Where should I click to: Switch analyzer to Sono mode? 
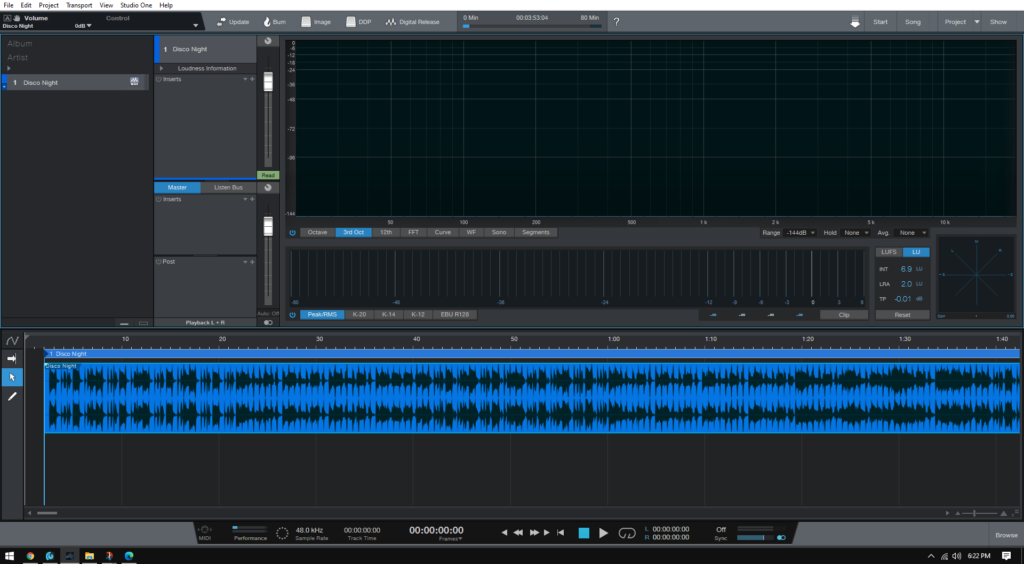click(499, 232)
